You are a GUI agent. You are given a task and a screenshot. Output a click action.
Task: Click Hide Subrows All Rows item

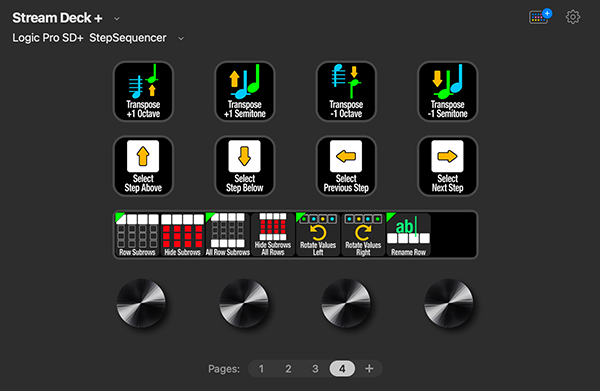pos(272,235)
